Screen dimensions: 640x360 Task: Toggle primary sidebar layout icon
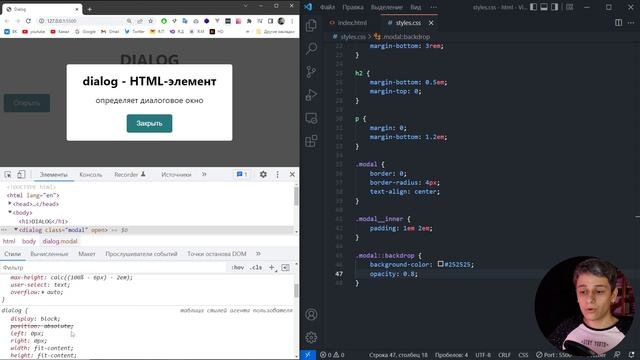pos(533,7)
